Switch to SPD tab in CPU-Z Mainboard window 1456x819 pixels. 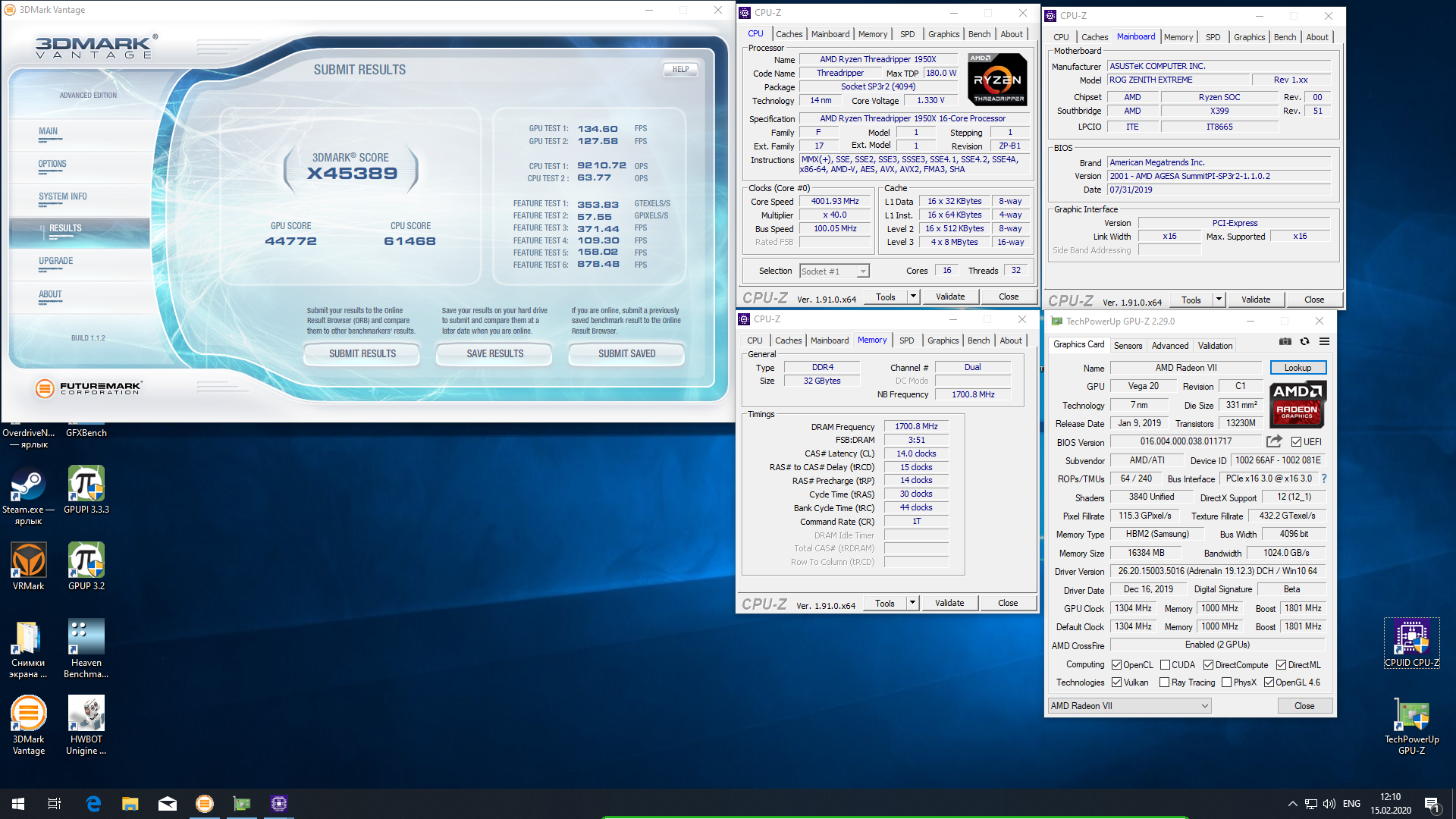[x=1213, y=37]
